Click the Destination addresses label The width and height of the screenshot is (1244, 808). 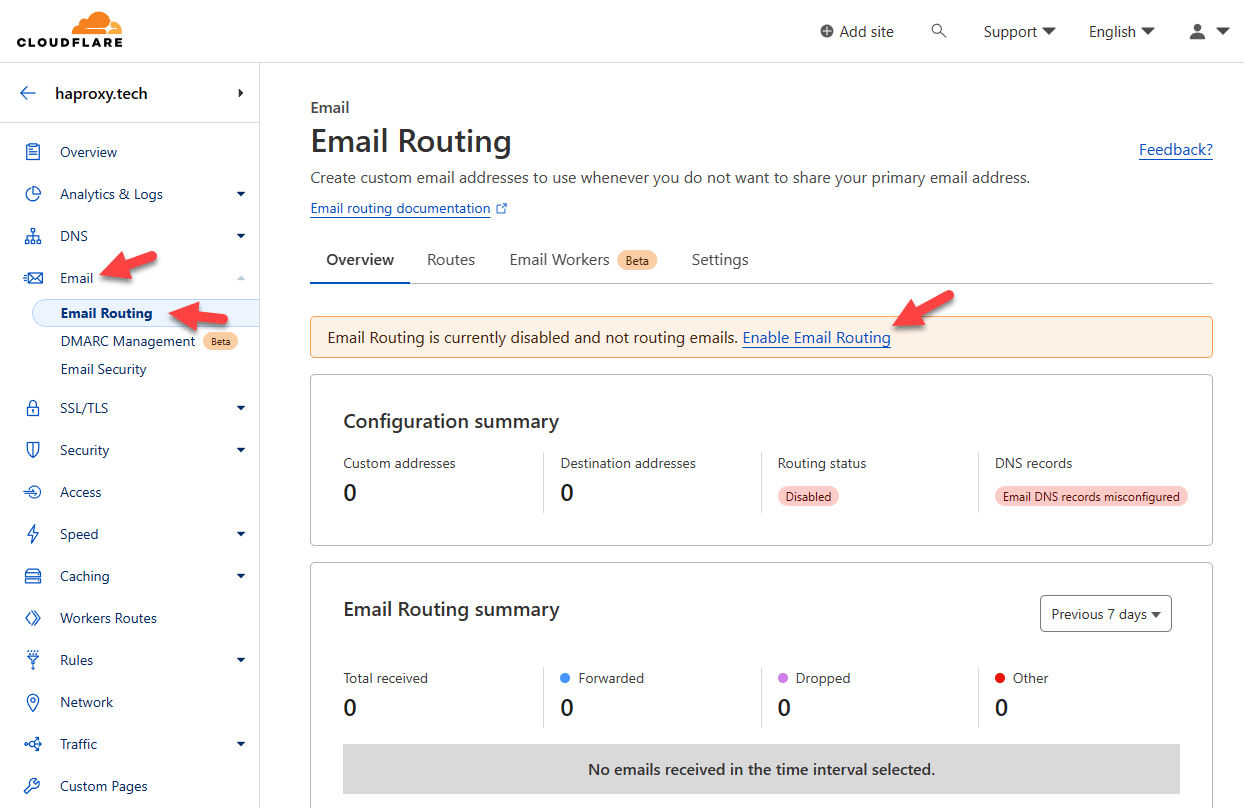pyautogui.click(x=628, y=463)
